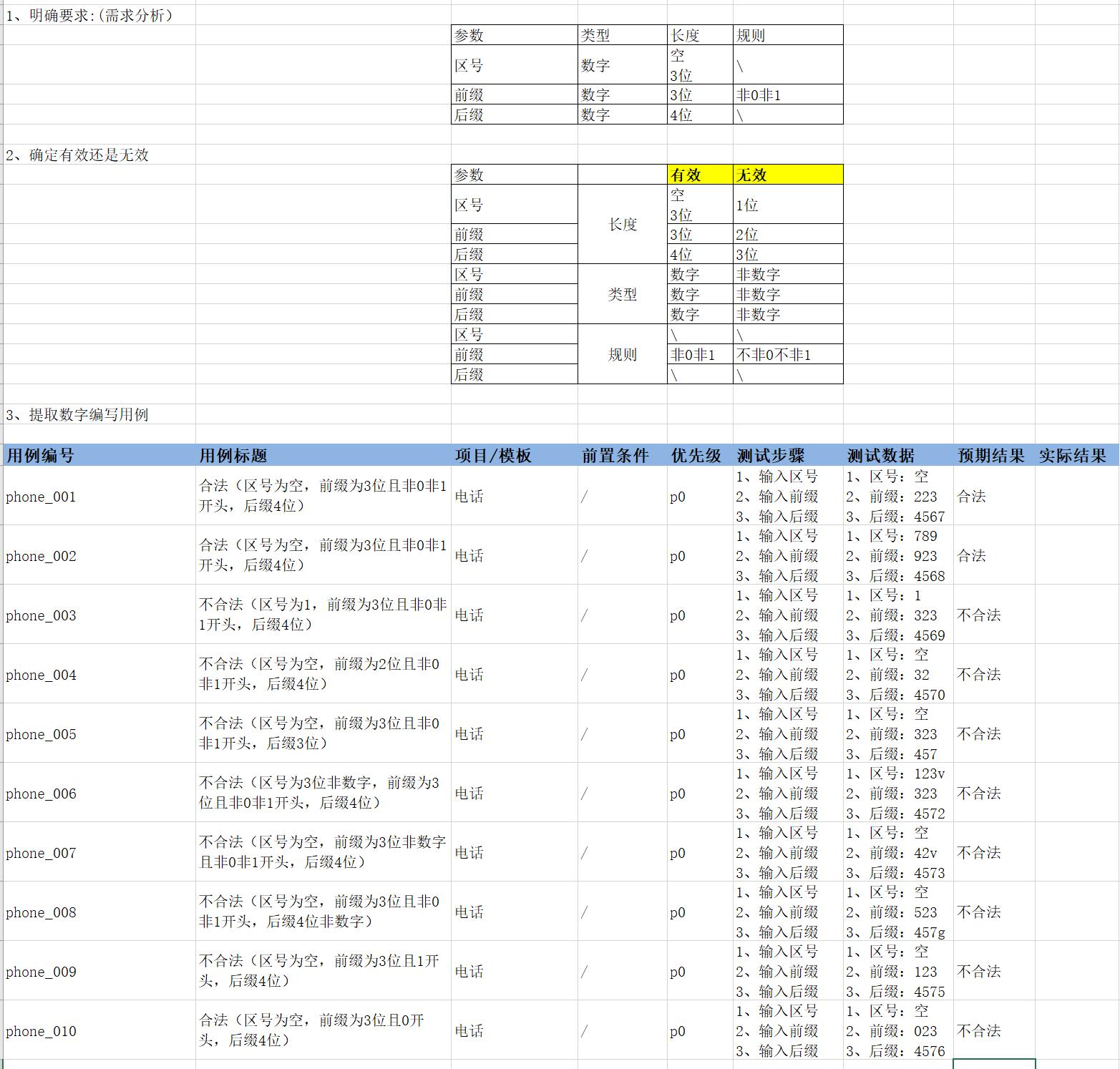Click the phone_006 test data cell with 123v
The height and width of the screenshot is (1069, 1120).
pyautogui.click(x=898, y=793)
